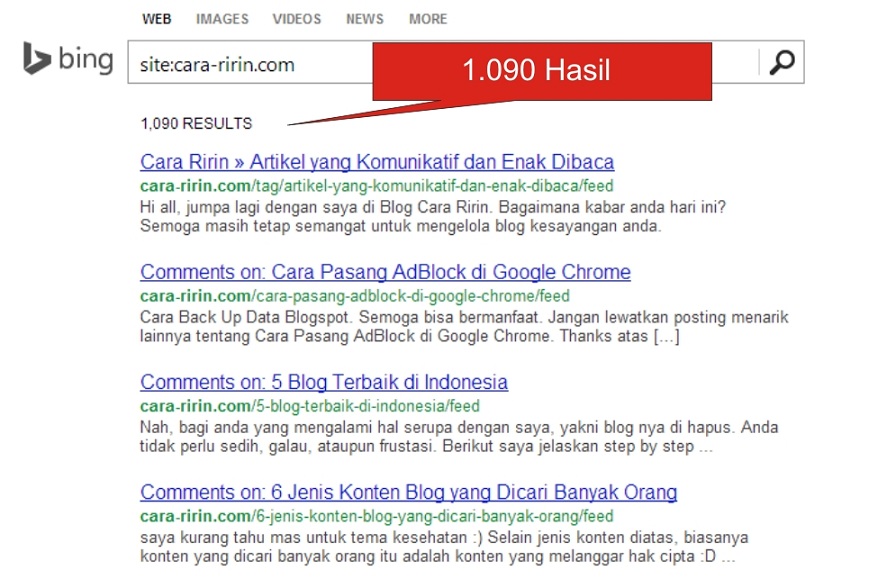Screen dimensions: 896x588
Task: Click the AdBlock result snippet description
Action: coord(464,326)
